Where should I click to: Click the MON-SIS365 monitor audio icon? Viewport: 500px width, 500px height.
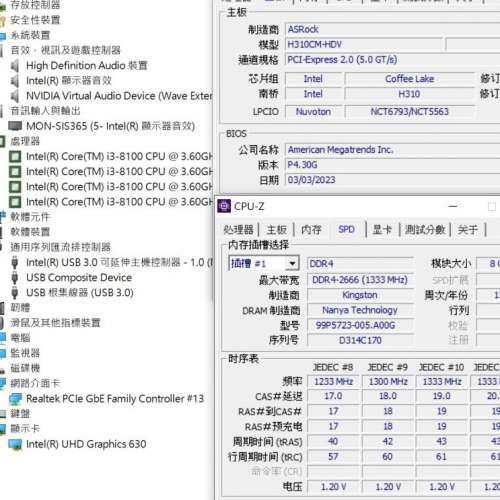(15, 126)
